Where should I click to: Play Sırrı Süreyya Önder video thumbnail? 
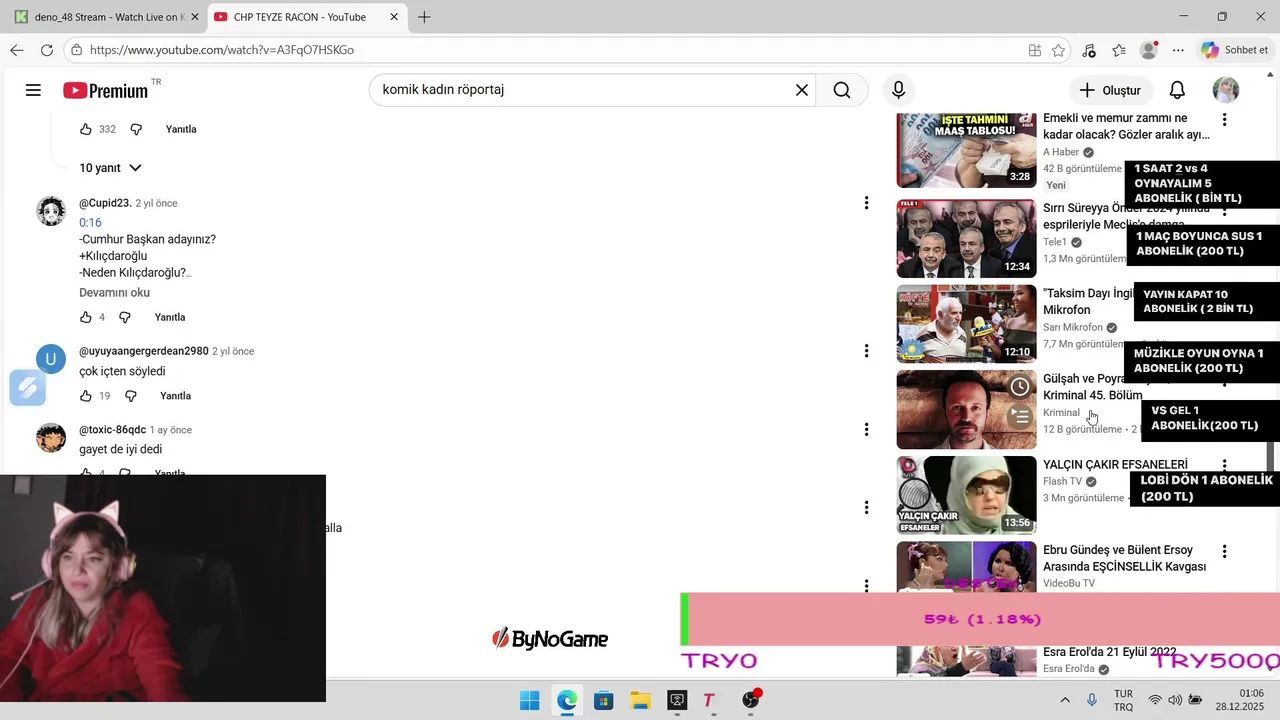[966, 238]
